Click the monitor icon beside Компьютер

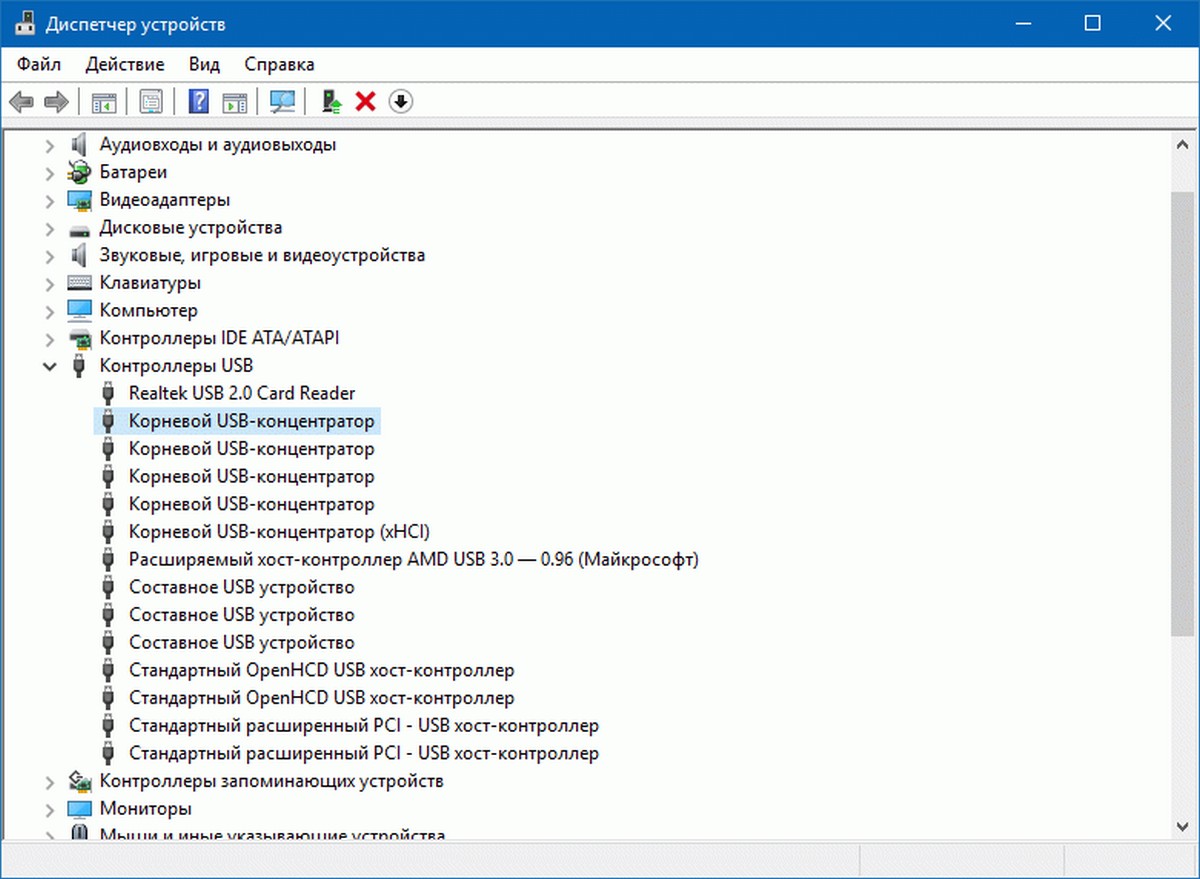tap(80, 310)
